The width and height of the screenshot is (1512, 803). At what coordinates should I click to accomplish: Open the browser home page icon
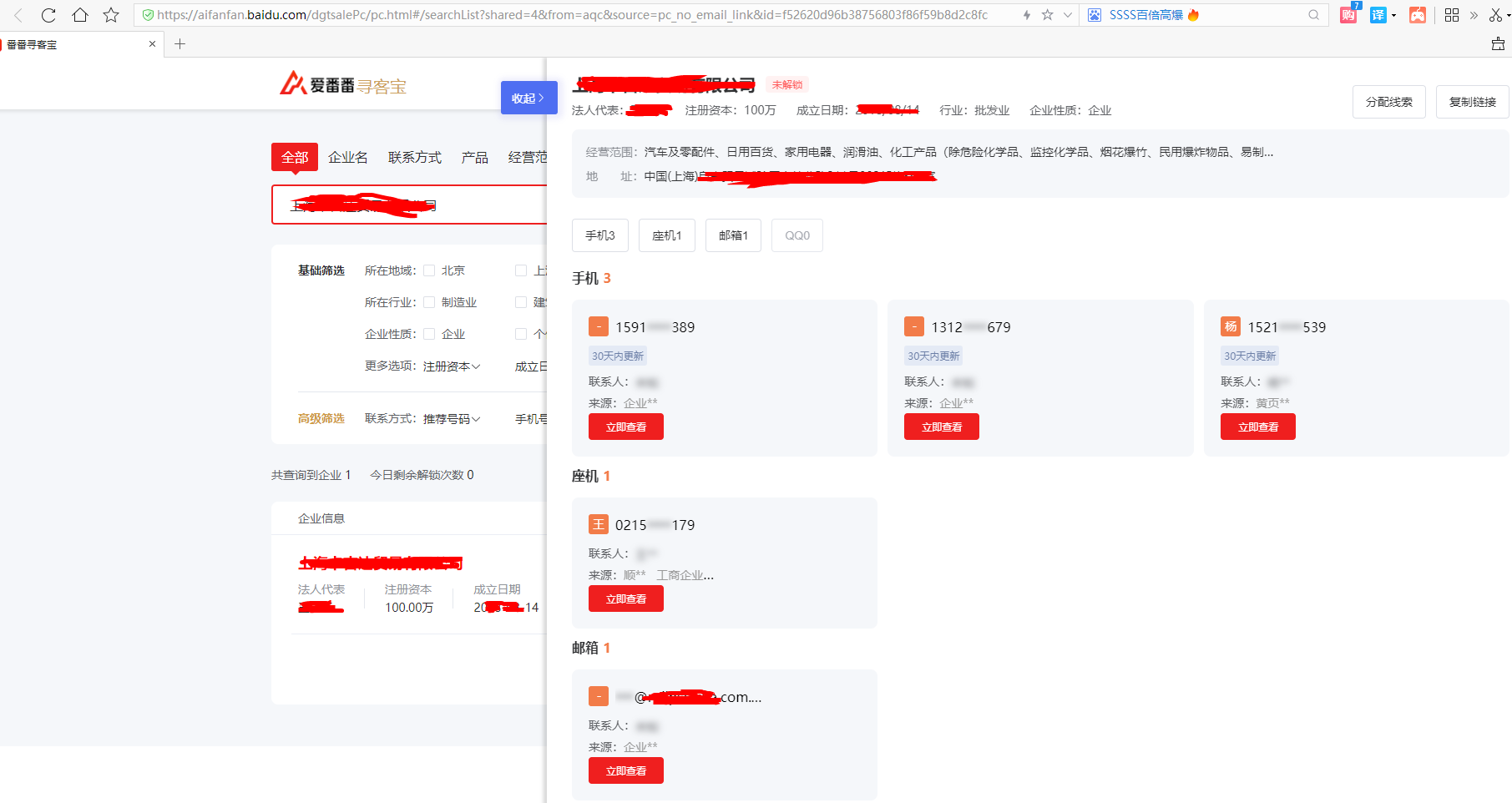point(79,15)
